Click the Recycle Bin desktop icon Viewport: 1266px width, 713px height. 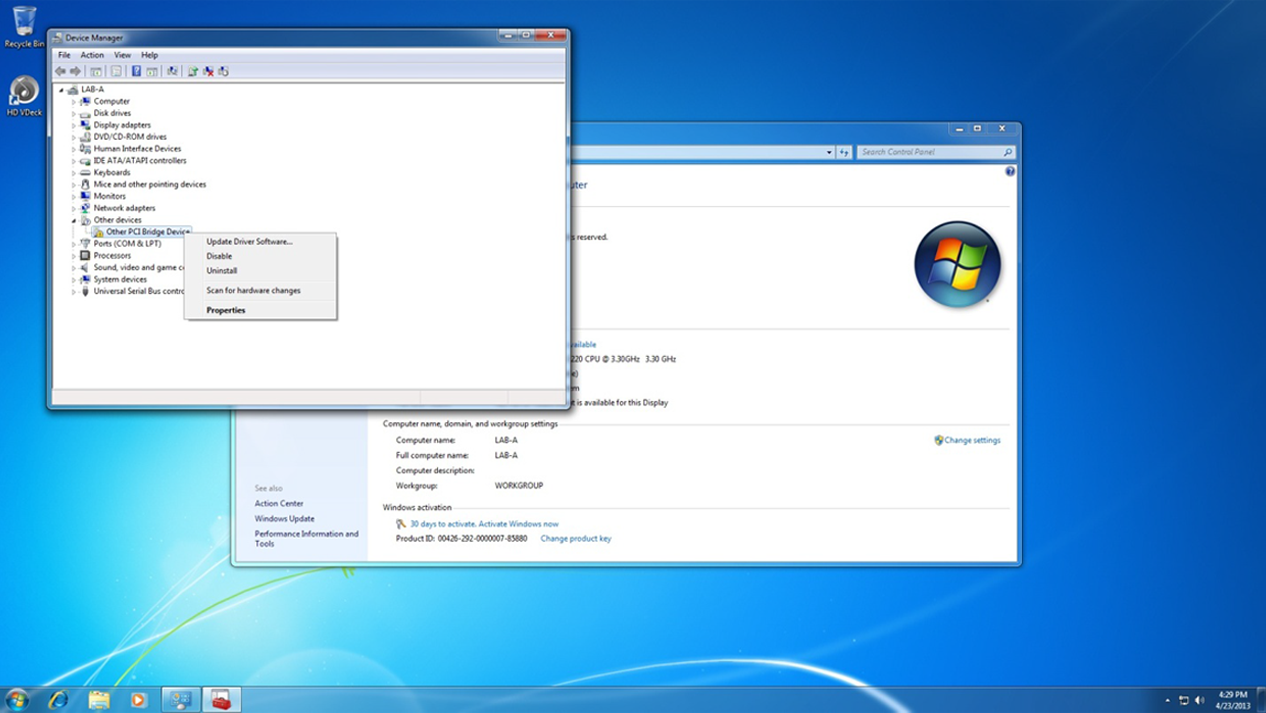24,27
